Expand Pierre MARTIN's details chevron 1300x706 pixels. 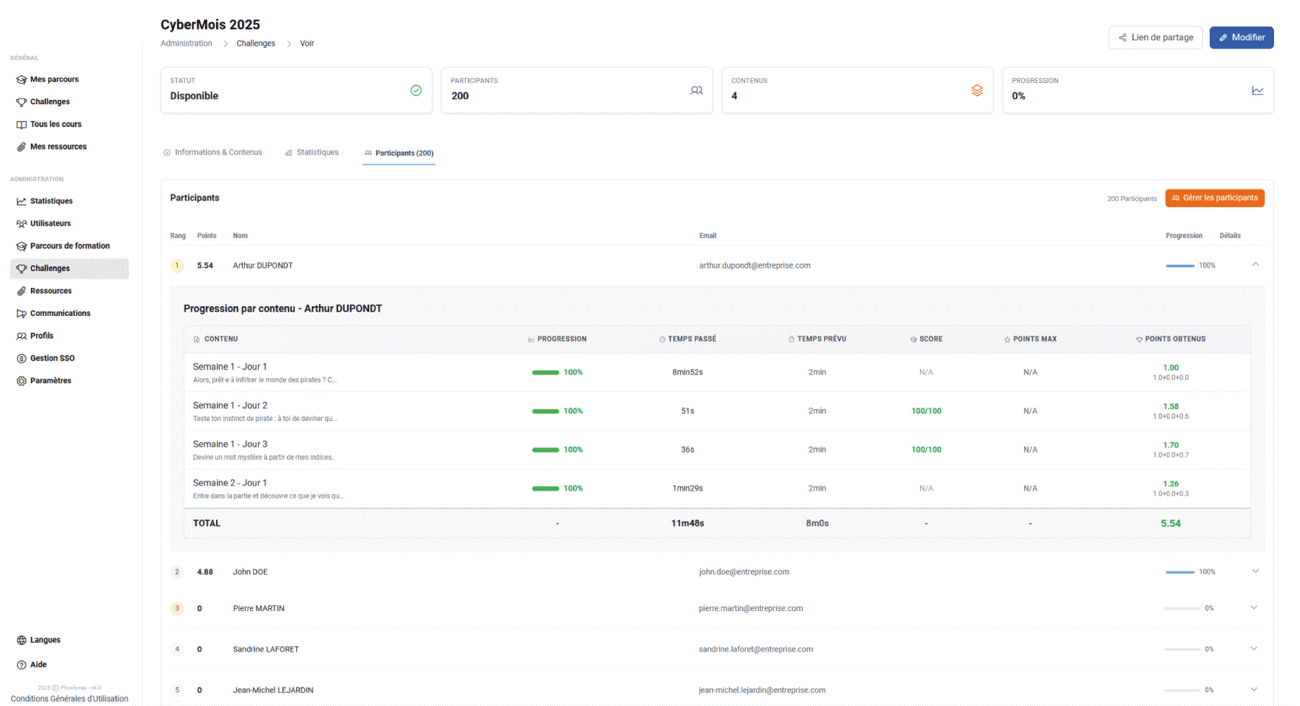pyautogui.click(x=1254, y=608)
